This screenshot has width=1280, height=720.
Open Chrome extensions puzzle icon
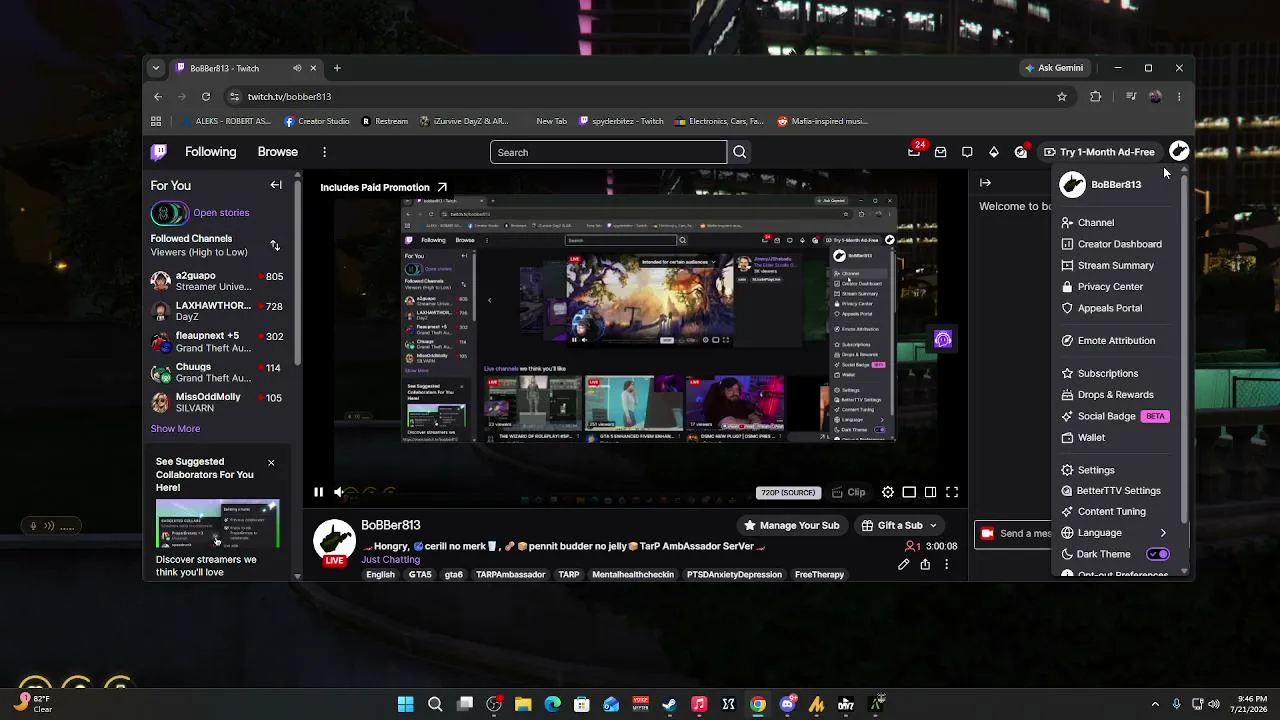(x=1096, y=96)
